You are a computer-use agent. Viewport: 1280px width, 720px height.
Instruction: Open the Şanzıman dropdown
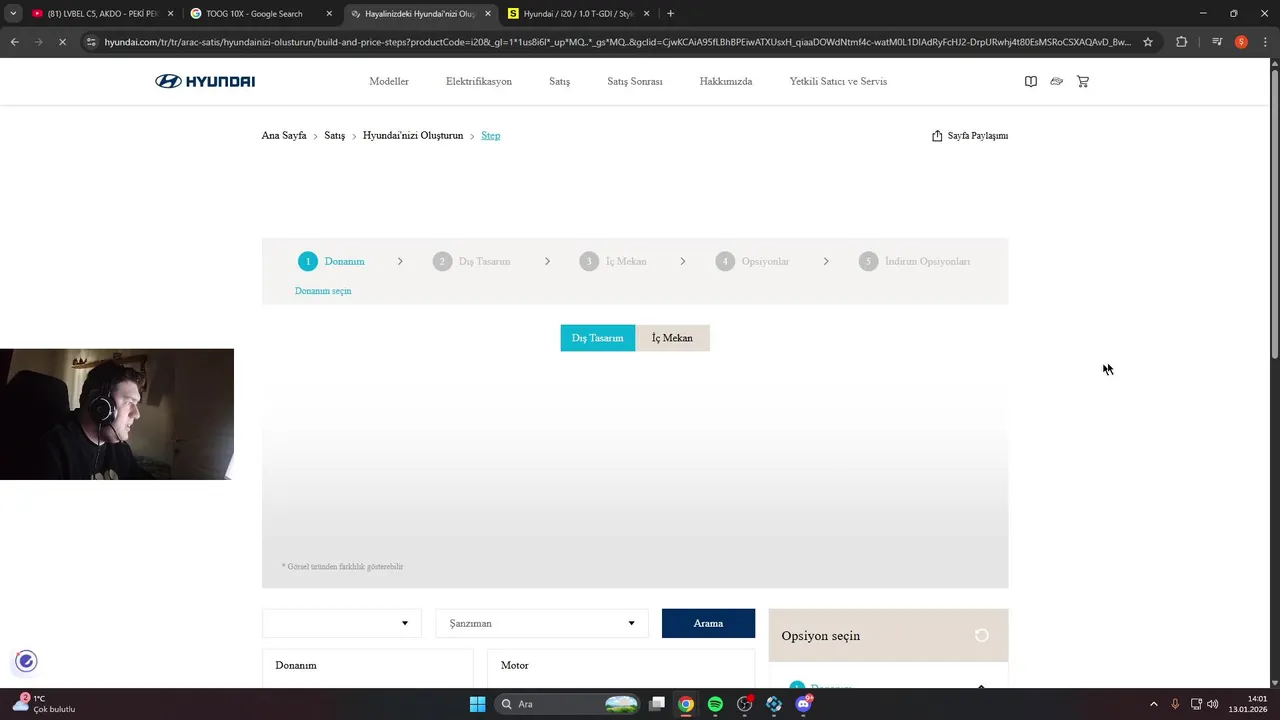tap(542, 623)
